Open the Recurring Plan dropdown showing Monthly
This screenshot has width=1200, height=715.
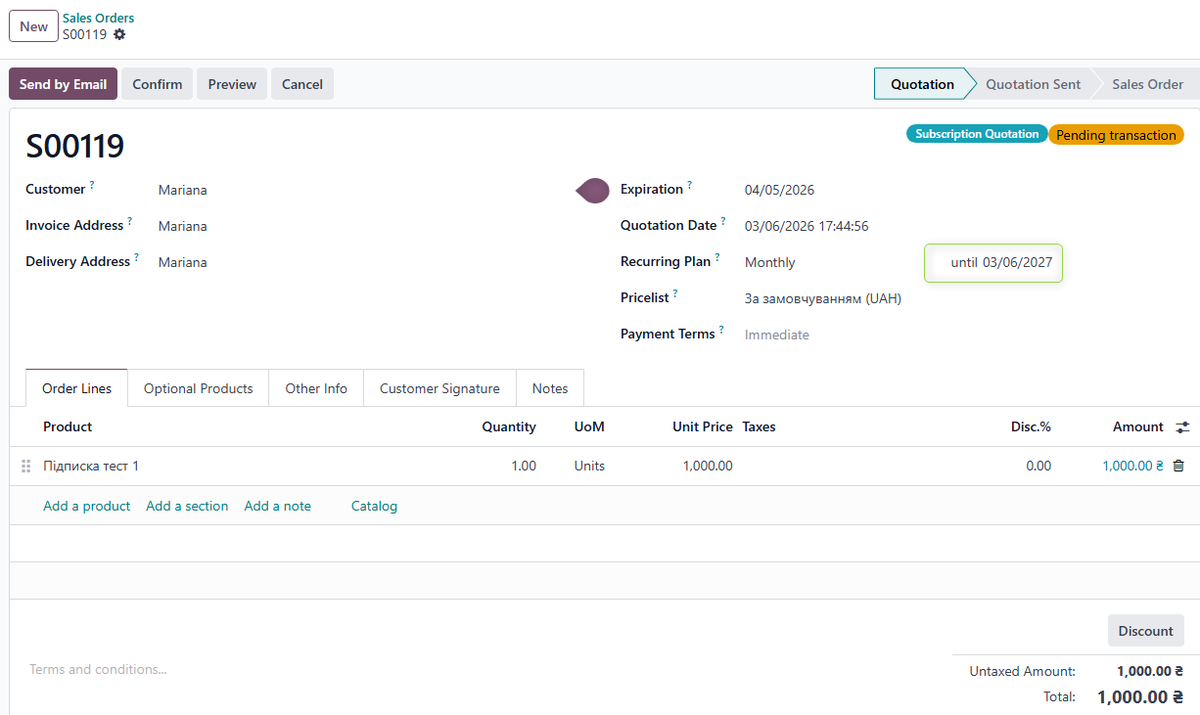point(769,261)
